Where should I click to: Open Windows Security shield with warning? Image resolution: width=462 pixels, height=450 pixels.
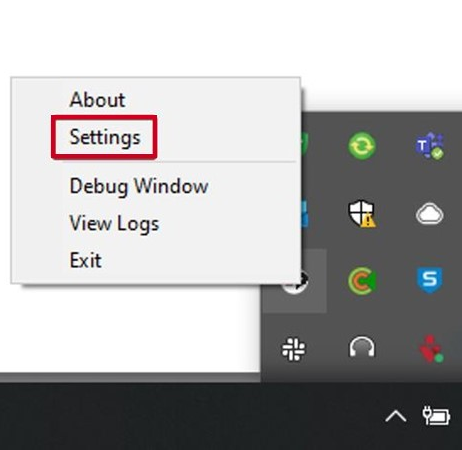(362, 214)
